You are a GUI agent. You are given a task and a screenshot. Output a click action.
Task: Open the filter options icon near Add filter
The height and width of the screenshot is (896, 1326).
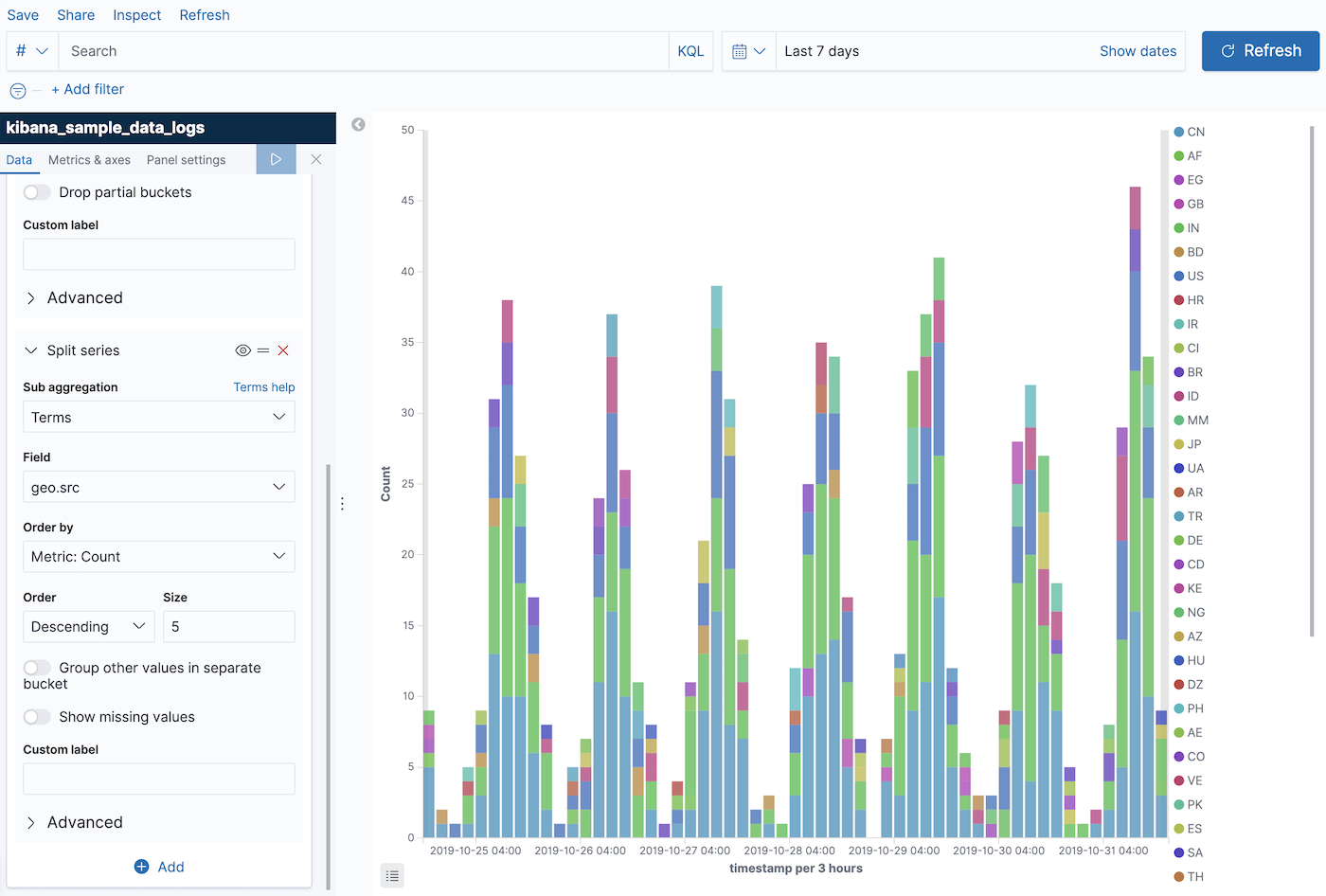coord(17,89)
